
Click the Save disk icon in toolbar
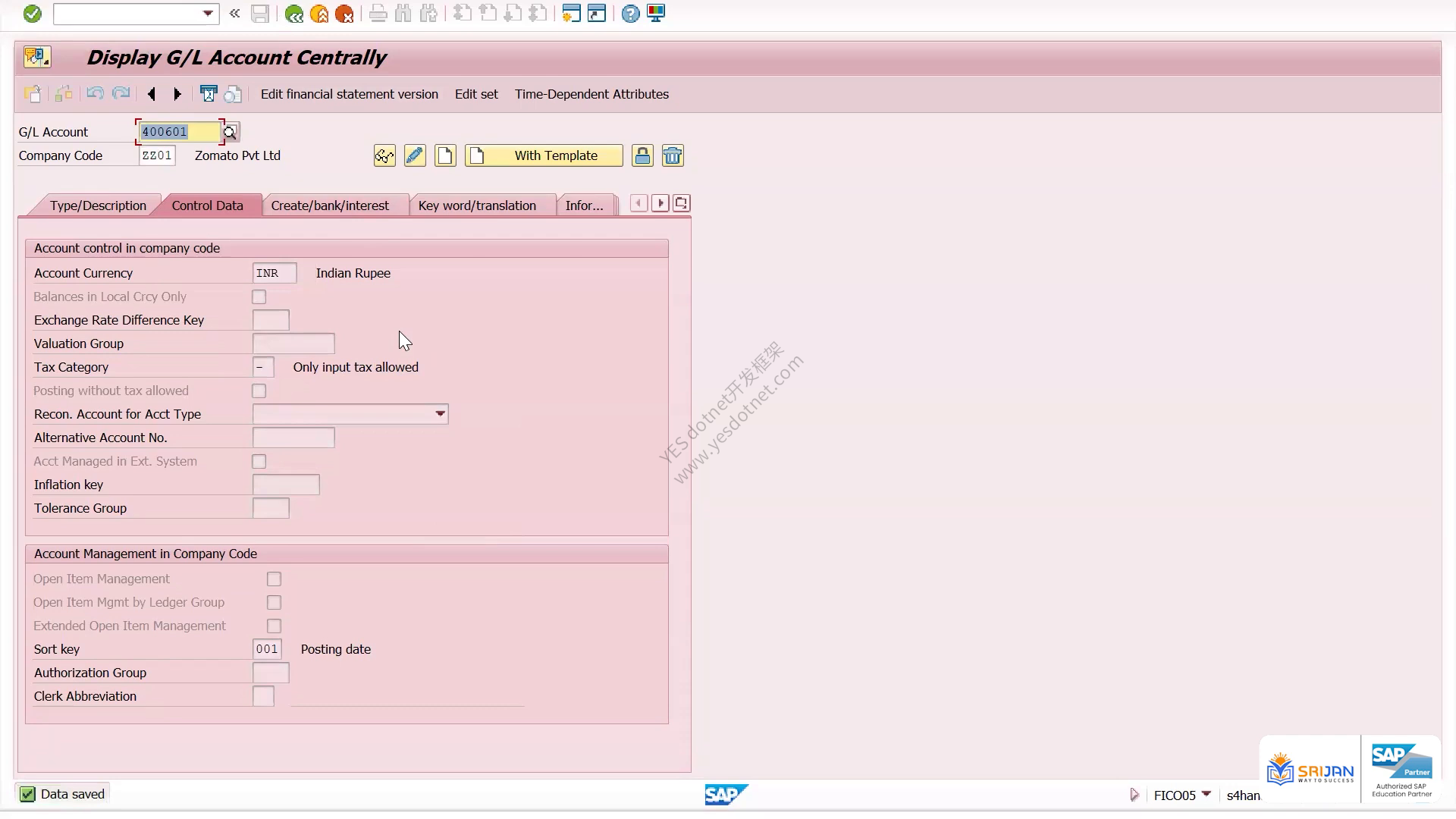pos(260,14)
